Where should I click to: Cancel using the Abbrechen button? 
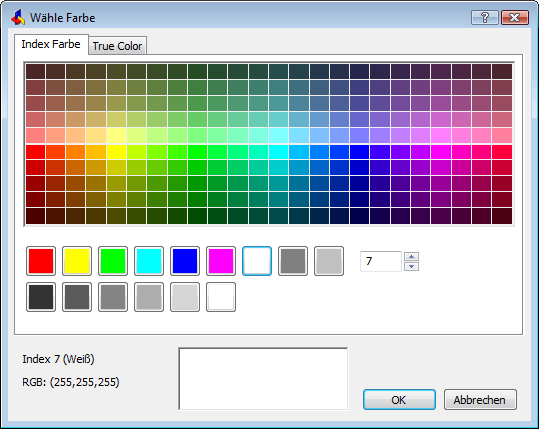(480, 400)
